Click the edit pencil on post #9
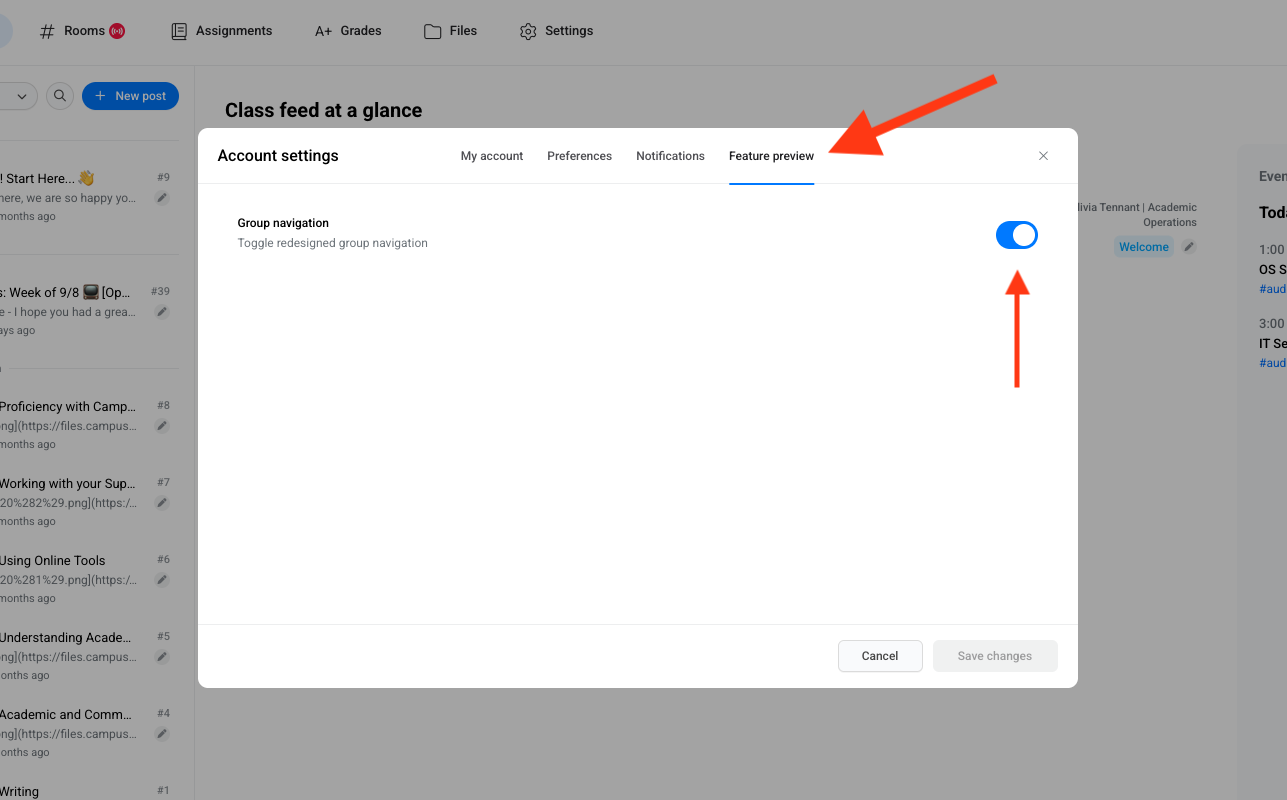This screenshot has width=1287, height=800. (x=162, y=198)
